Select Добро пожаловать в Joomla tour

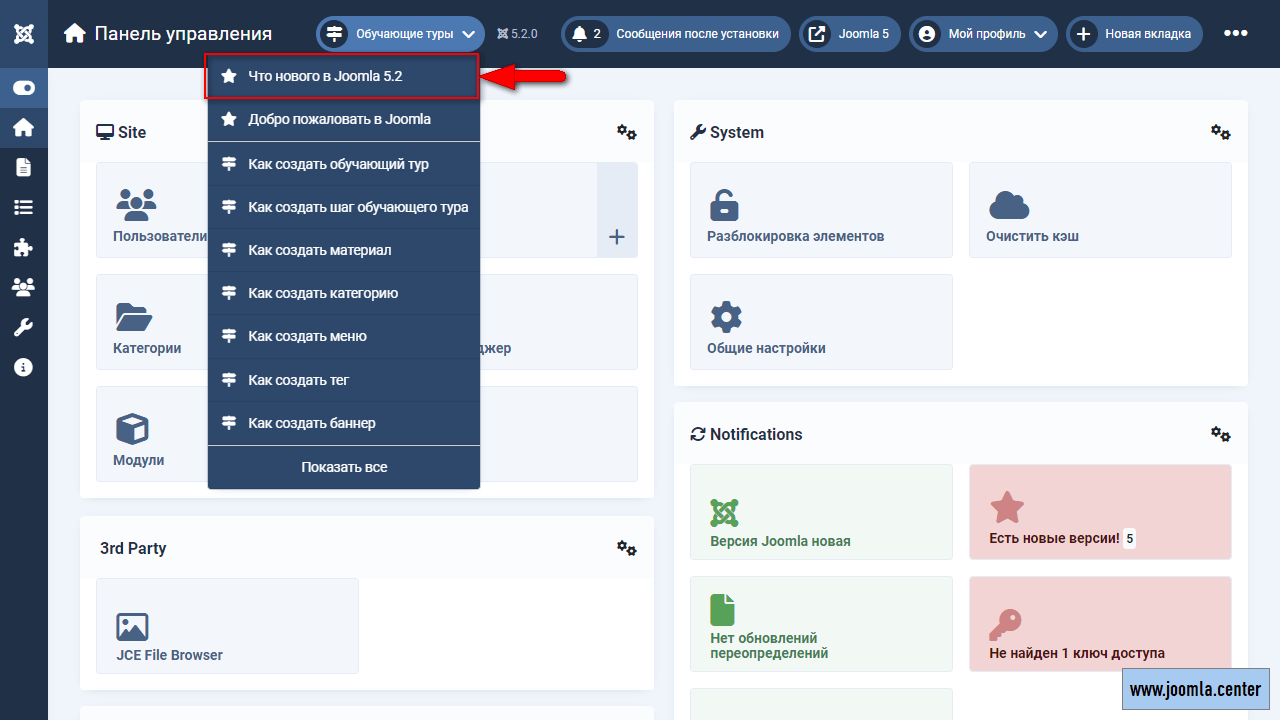[x=343, y=119]
